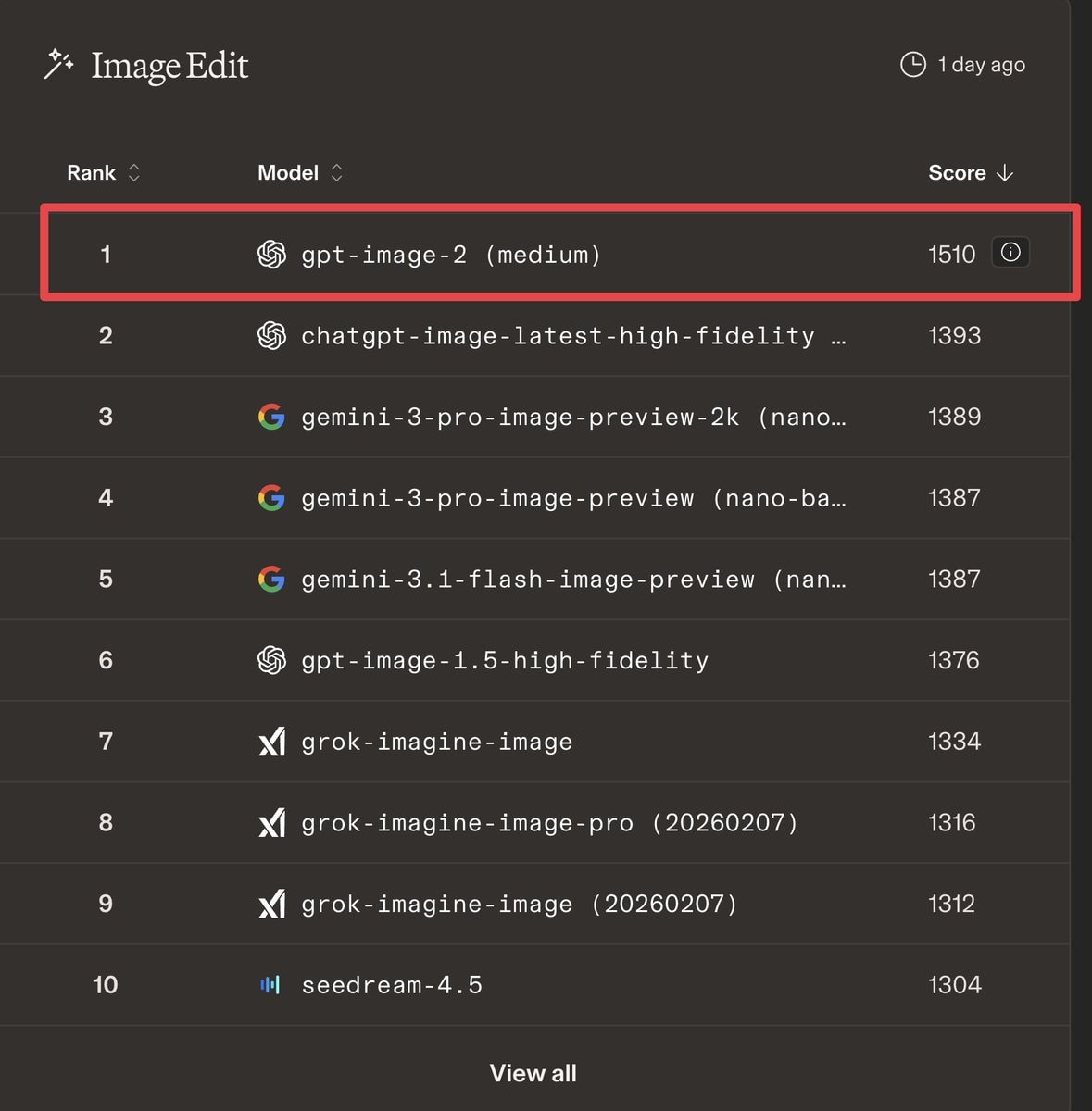
Task: Sort by Model using its chevron arrows
Action: tap(337, 173)
